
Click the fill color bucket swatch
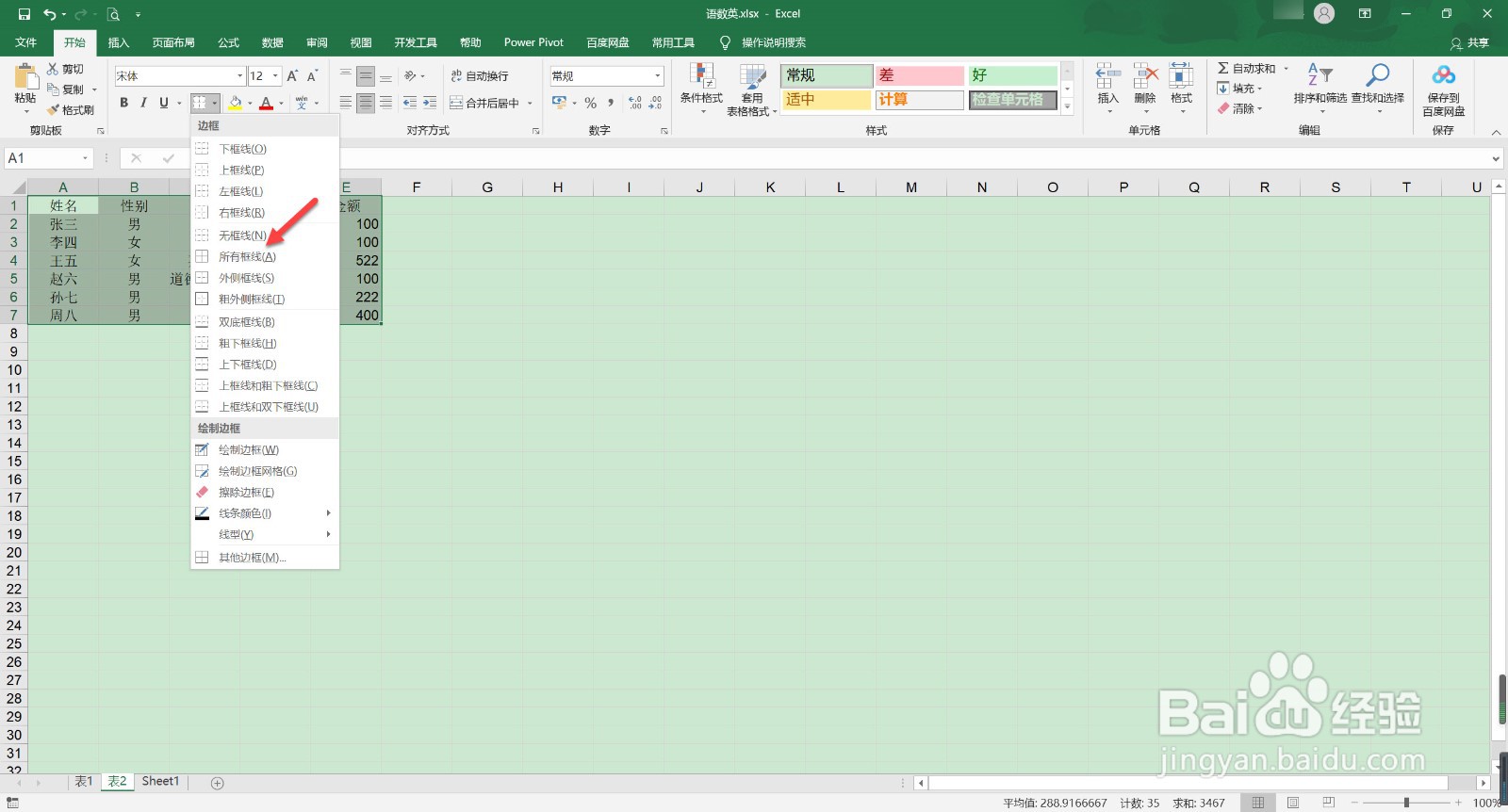235,103
